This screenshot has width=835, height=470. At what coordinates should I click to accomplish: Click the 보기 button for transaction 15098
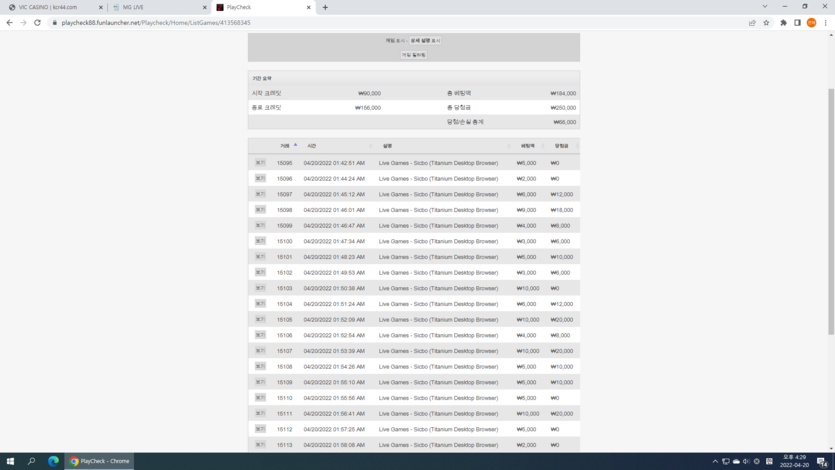coord(260,210)
